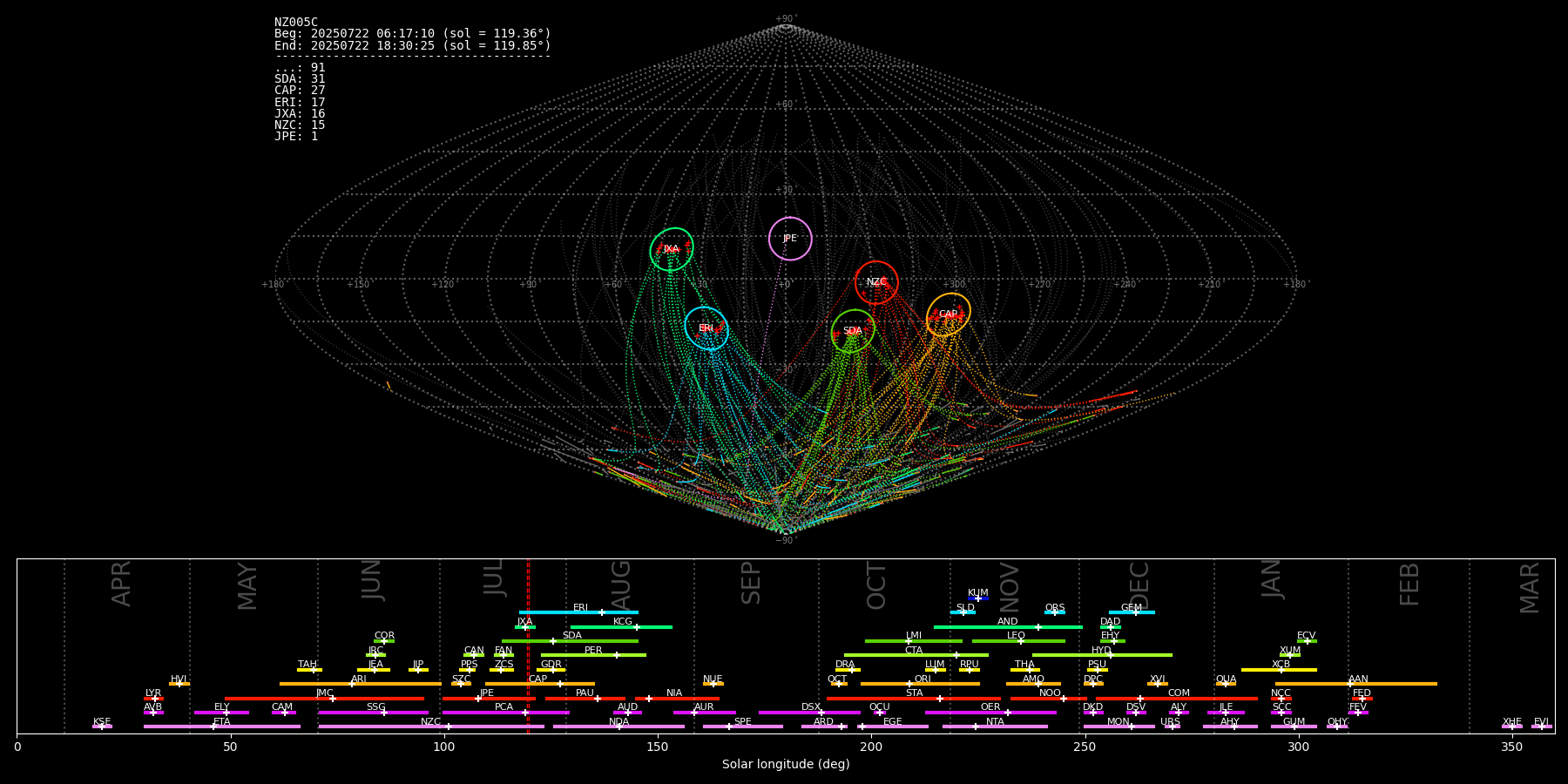Select the LEO shower bar in timeline
The image size is (1568, 784).
coord(1018,641)
